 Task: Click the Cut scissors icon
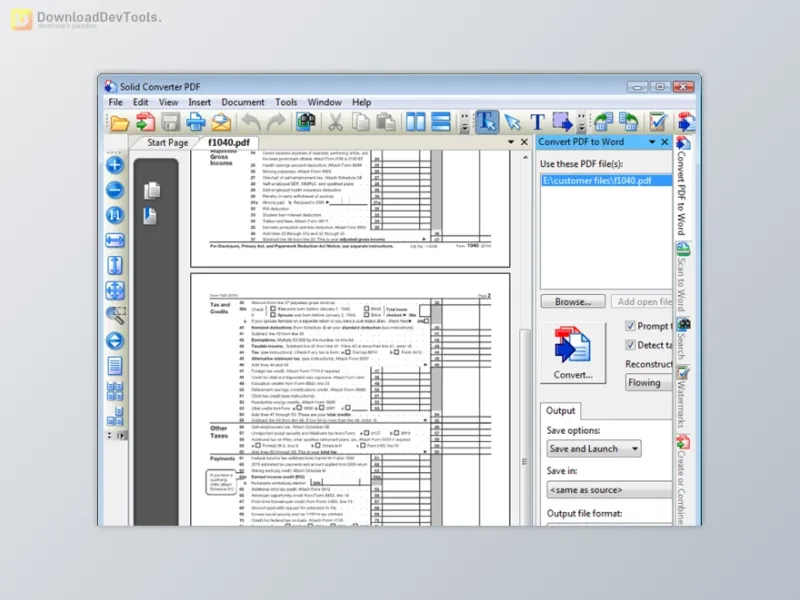coord(335,122)
